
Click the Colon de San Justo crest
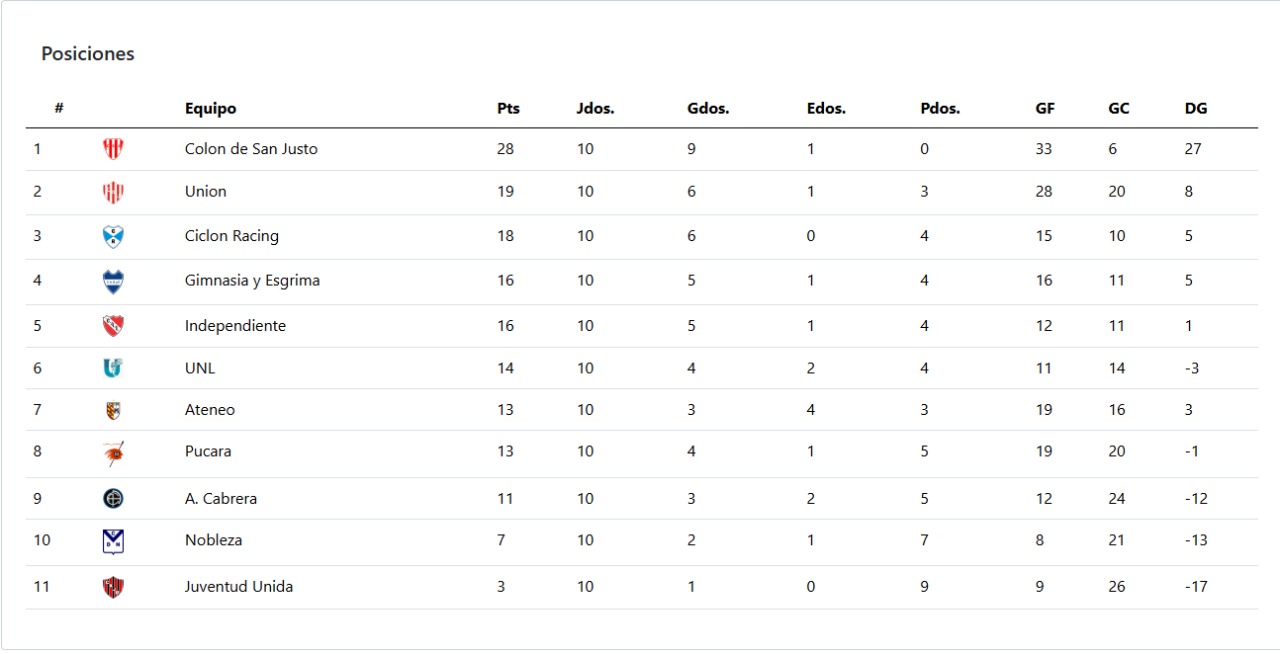tap(113, 149)
